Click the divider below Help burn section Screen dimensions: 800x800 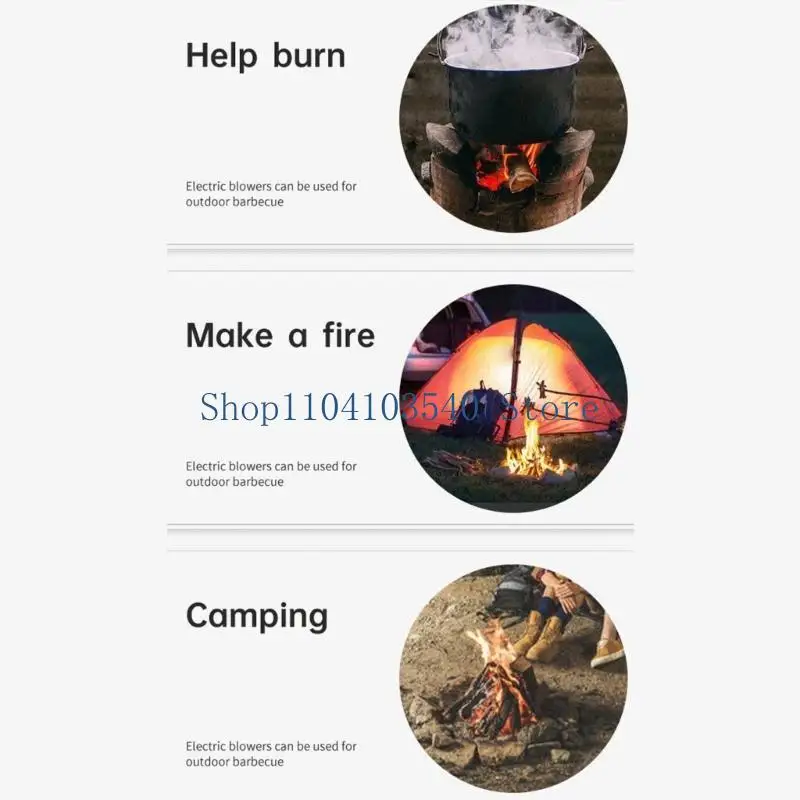400,248
